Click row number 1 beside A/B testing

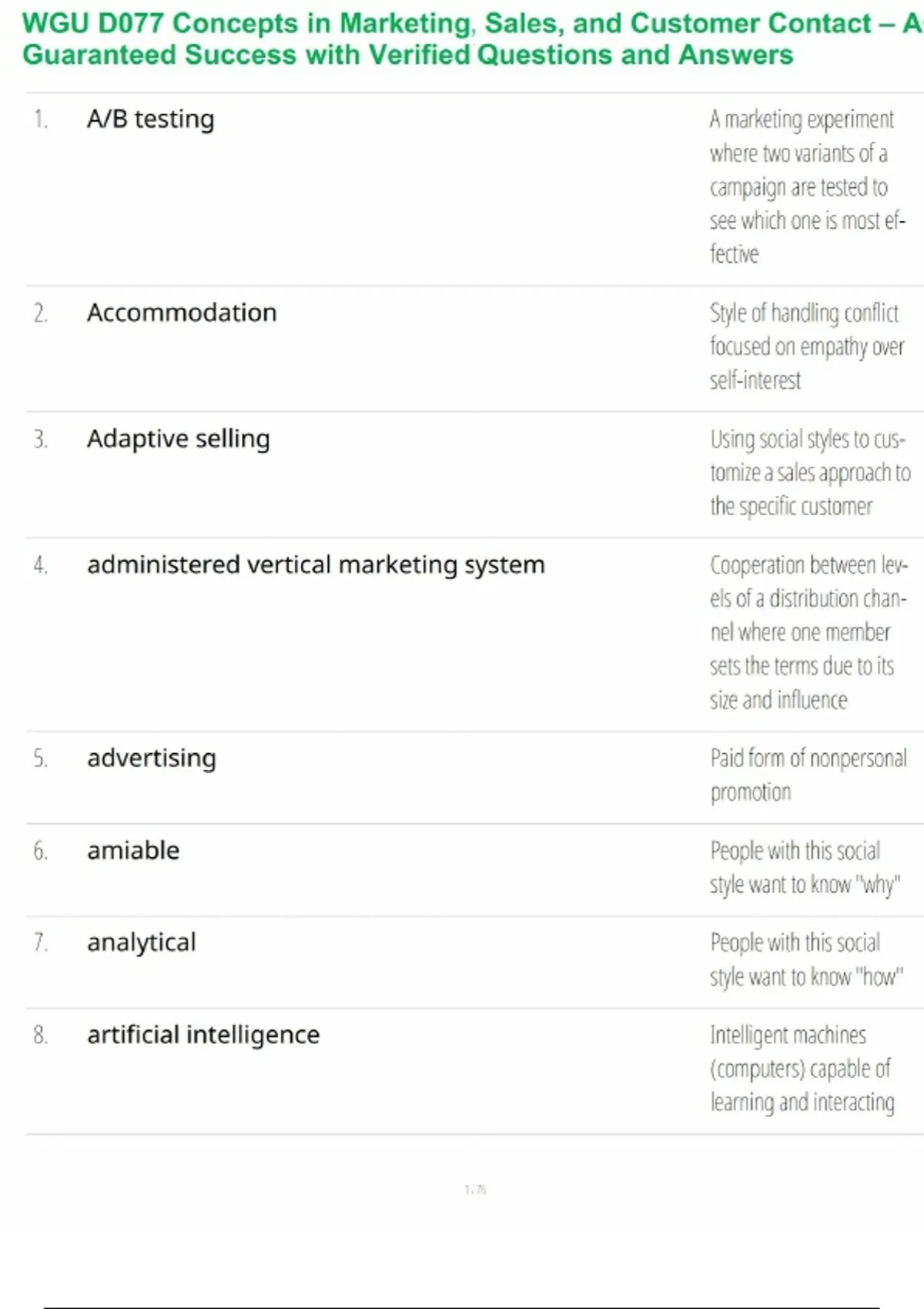40,119
